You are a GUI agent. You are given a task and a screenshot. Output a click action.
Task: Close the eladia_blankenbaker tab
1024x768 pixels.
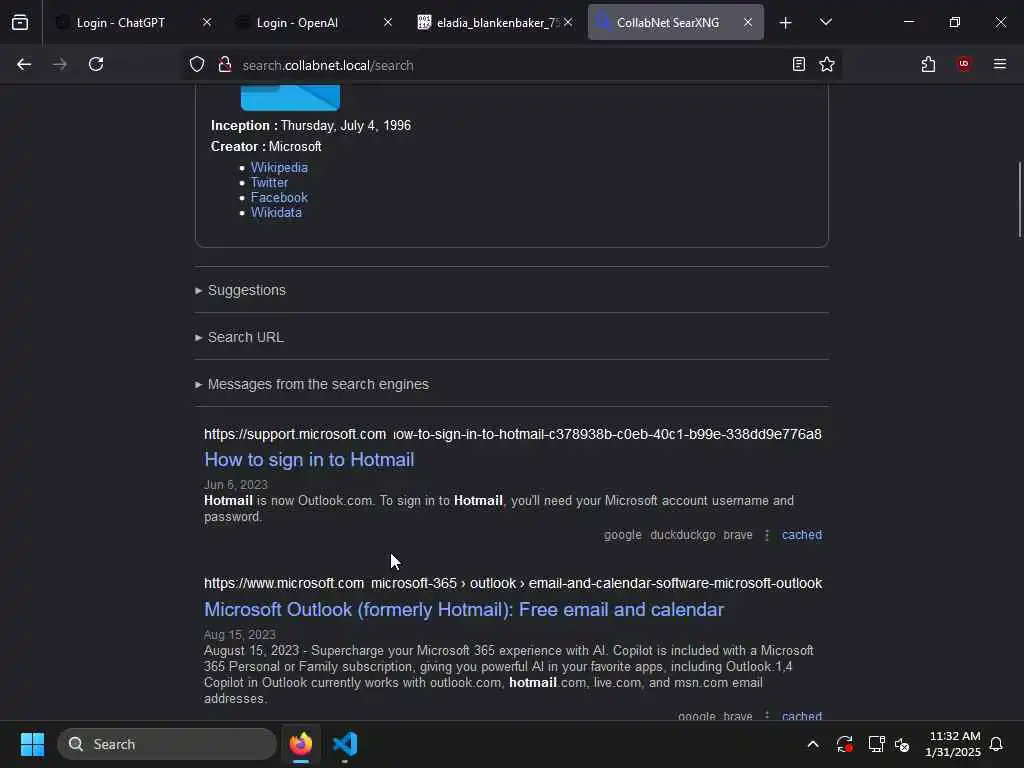point(568,22)
